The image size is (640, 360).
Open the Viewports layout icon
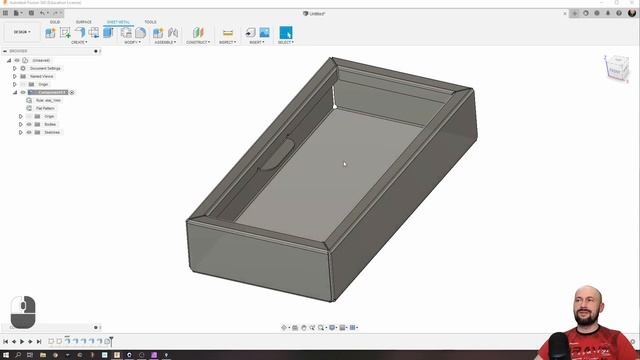coord(353,327)
